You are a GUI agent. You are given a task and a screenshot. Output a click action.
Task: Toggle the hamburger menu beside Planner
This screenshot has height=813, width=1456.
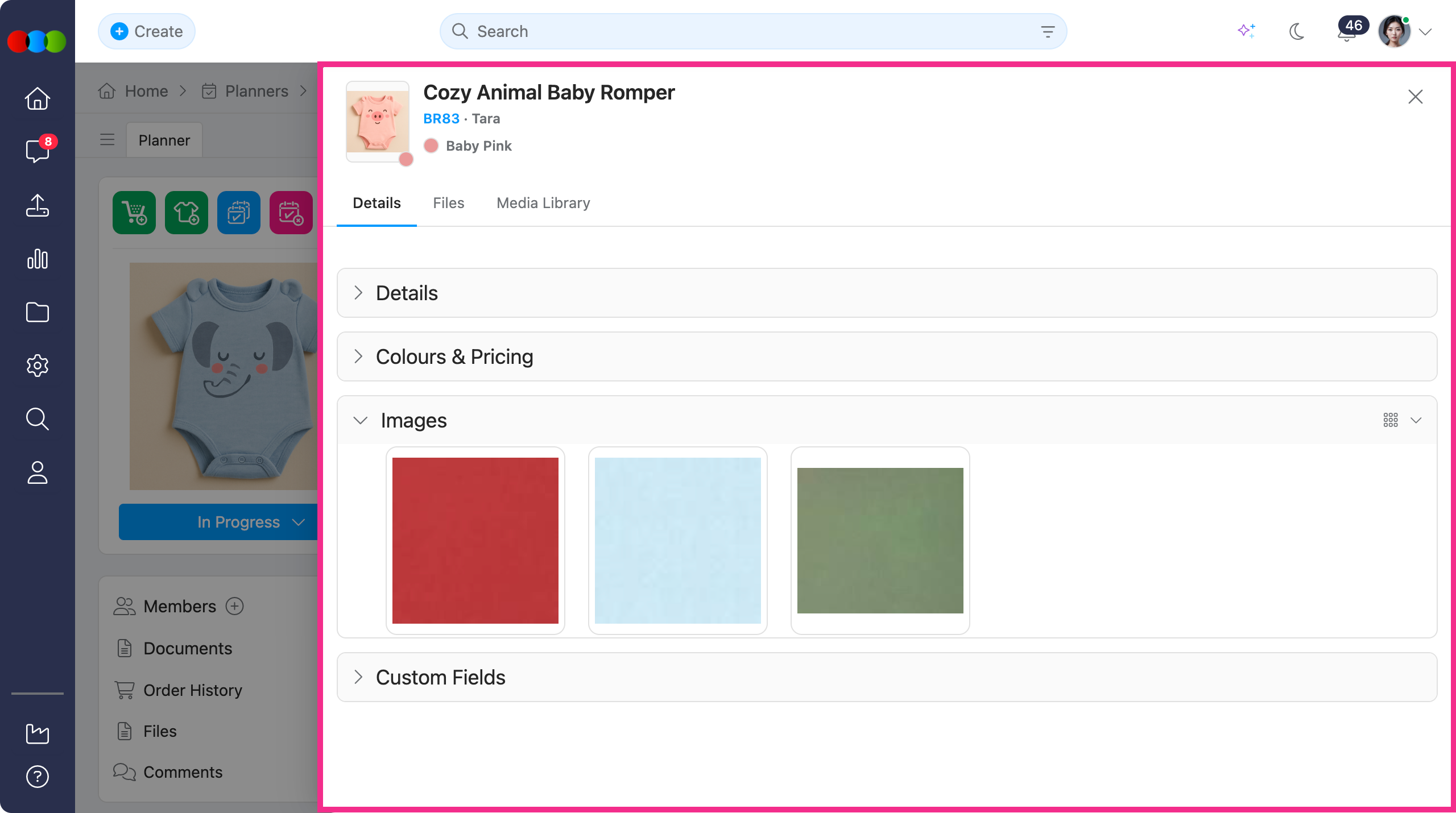click(x=107, y=140)
